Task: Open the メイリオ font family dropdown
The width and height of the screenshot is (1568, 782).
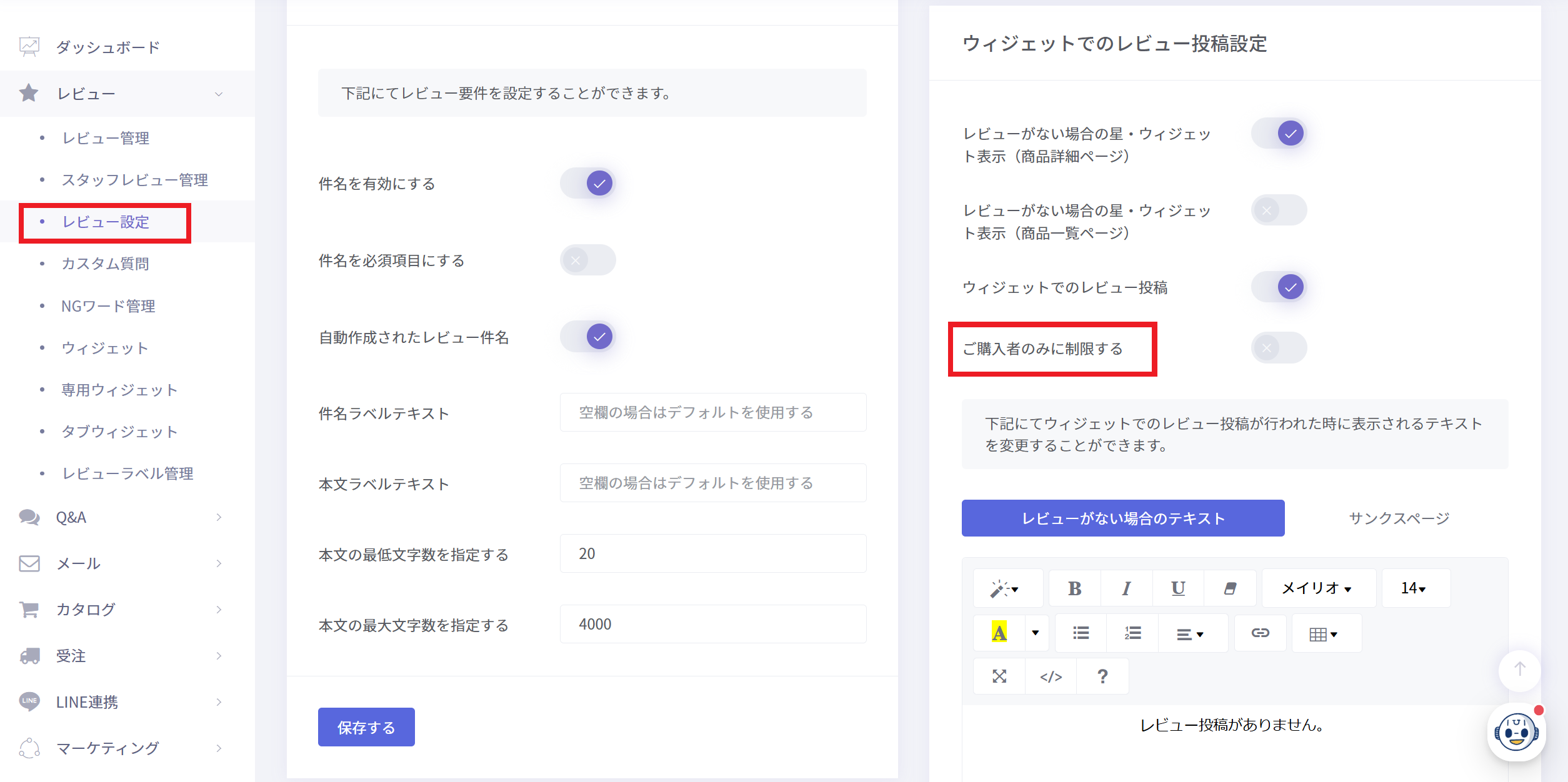Action: 1317,588
